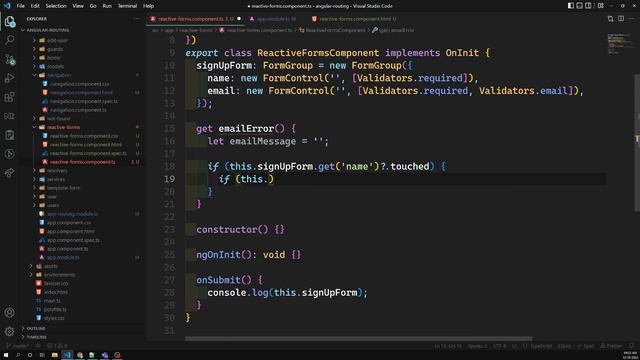This screenshot has height=360, width=640.
Task: Open File Explorer from the taskbar
Action: pyautogui.click(x=54, y=355)
